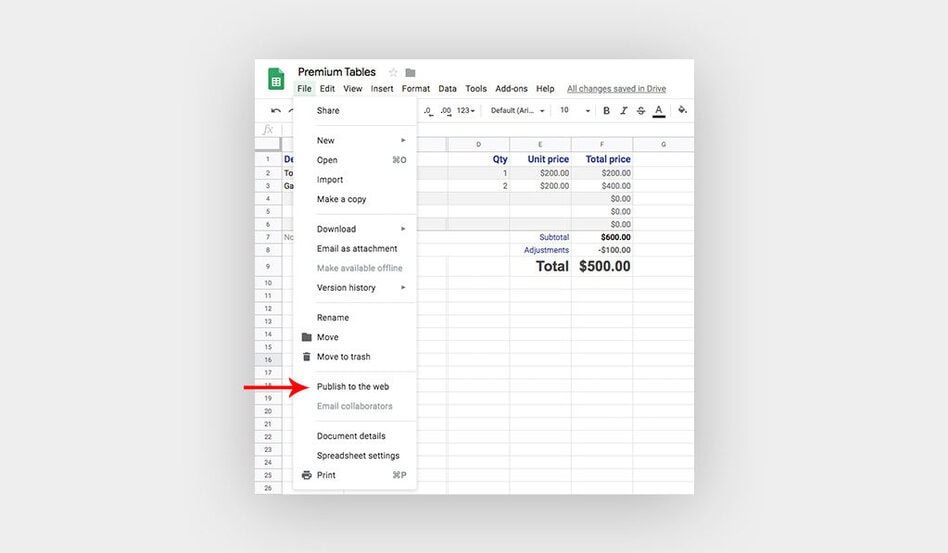The image size is (948, 553).
Task: Click the undo arrow in toolbar
Action: (276, 111)
